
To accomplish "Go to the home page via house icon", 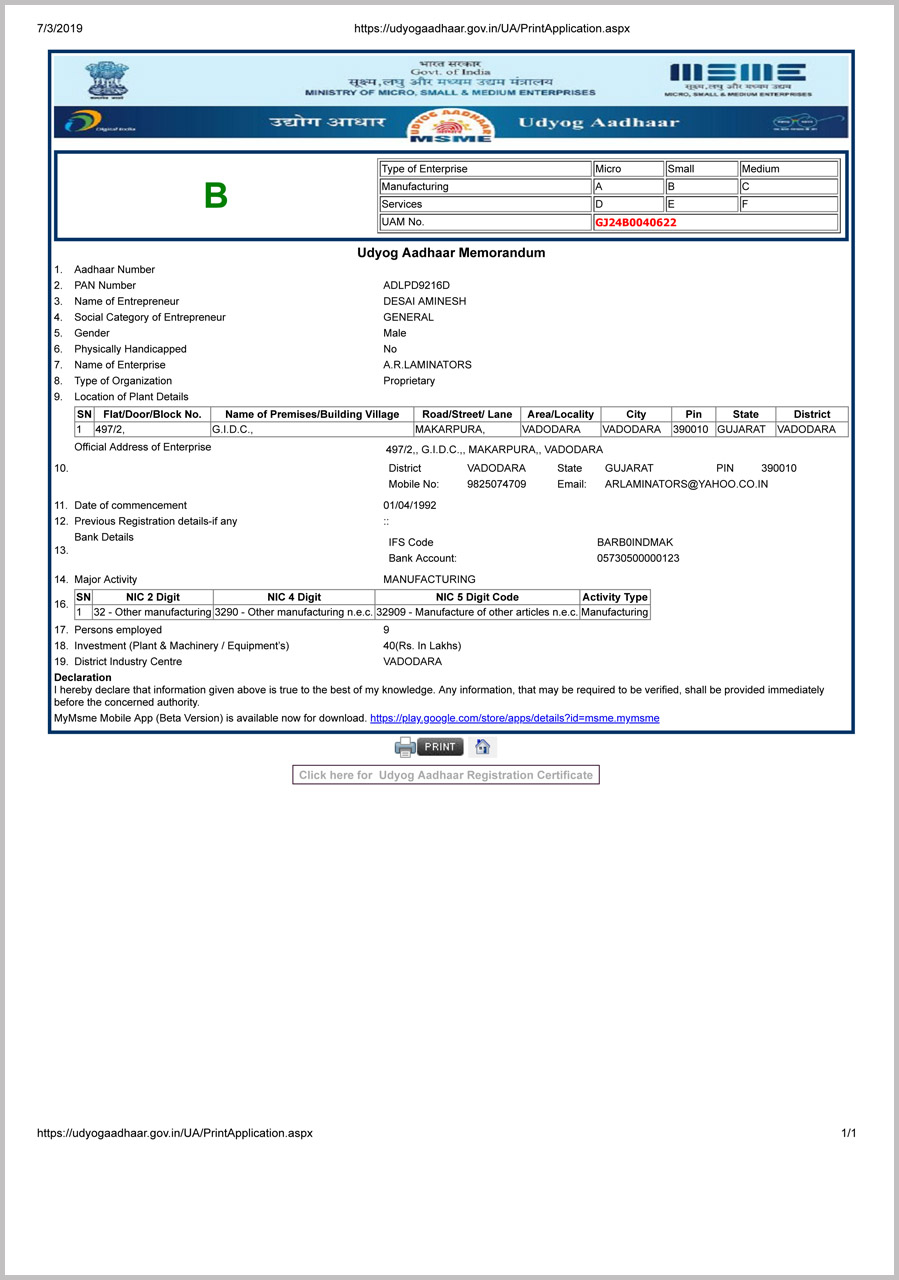I will [x=482, y=747].
